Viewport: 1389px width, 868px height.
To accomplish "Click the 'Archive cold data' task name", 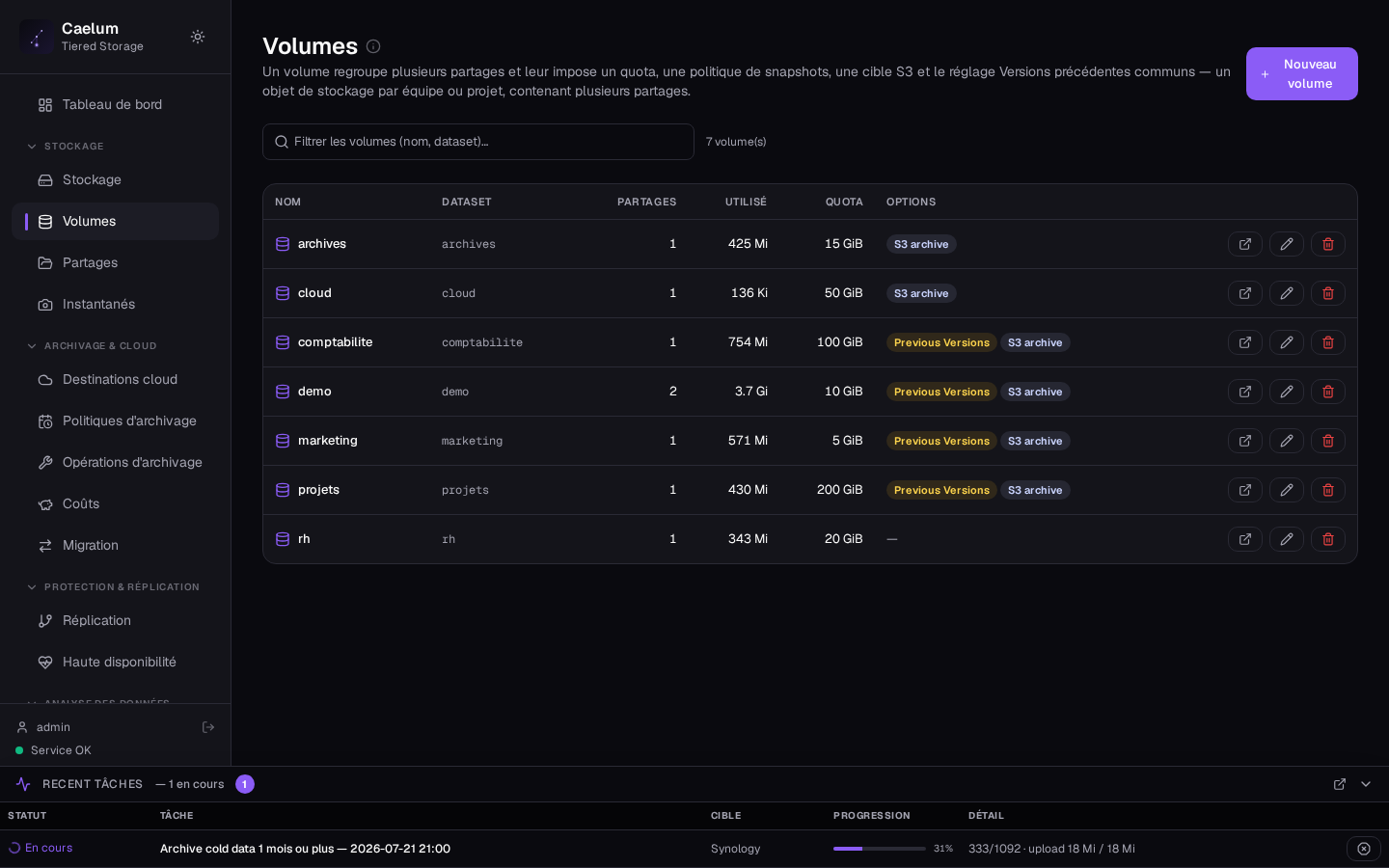I will click(x=305, y=849).
